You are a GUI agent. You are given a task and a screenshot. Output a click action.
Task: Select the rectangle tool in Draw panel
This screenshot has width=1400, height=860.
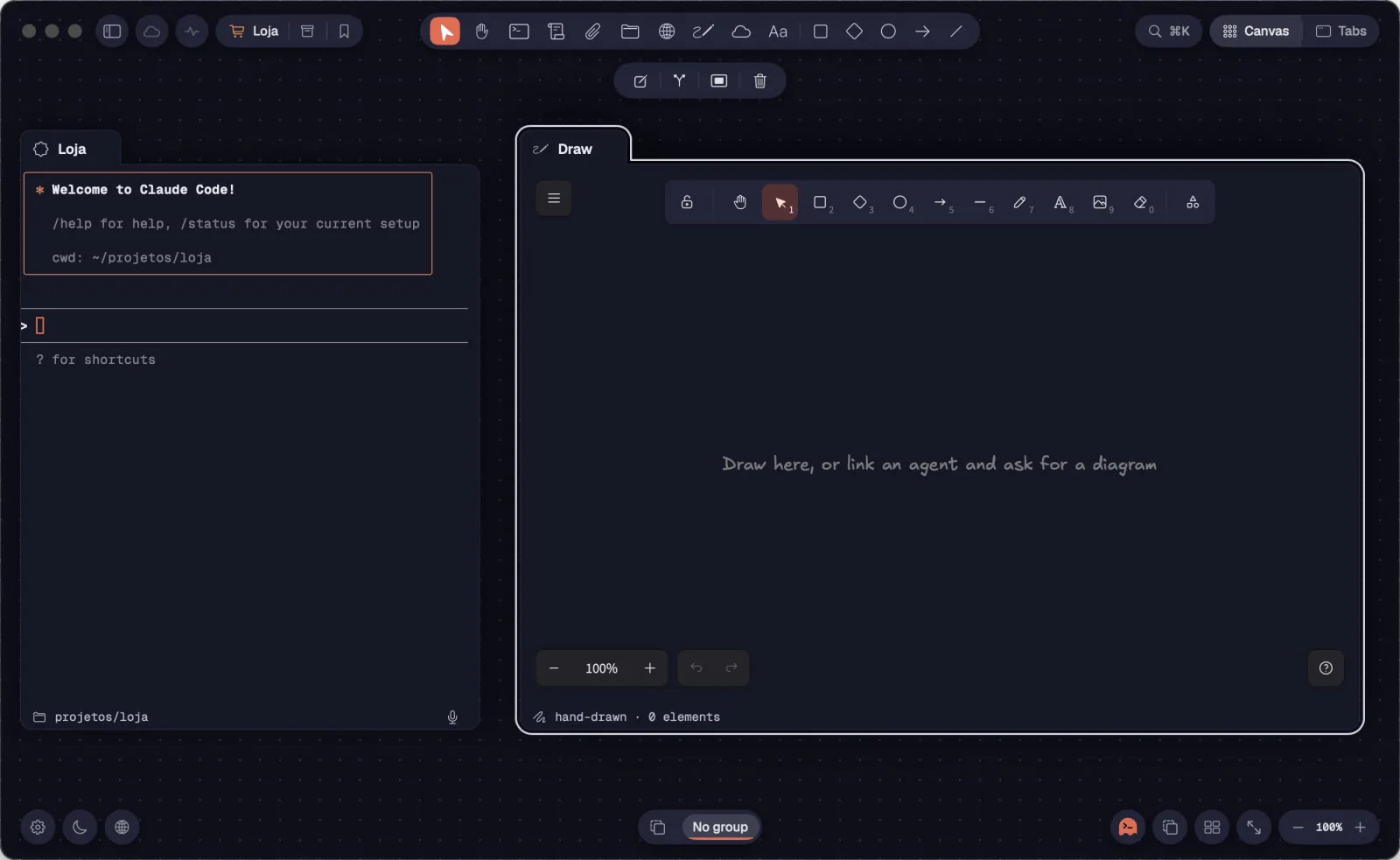821,203
